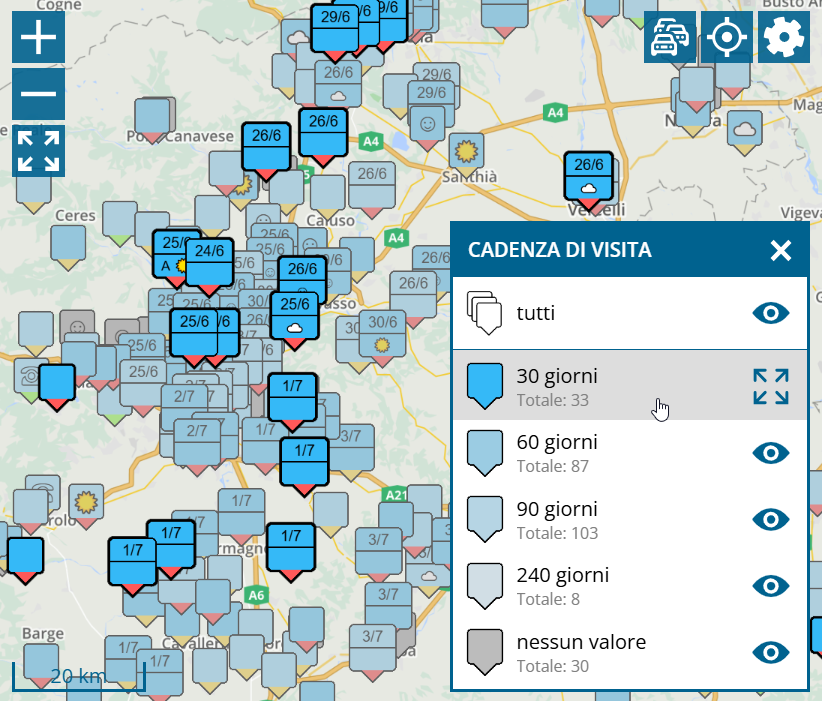Open the 26/6 cloud marker near Vercelli

pos(588,181)
